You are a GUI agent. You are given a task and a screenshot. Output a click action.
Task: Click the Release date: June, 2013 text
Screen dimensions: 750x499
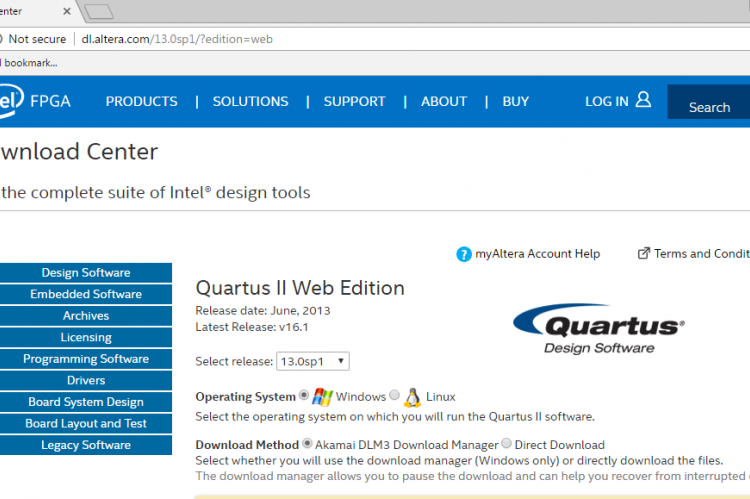(263, 310)
